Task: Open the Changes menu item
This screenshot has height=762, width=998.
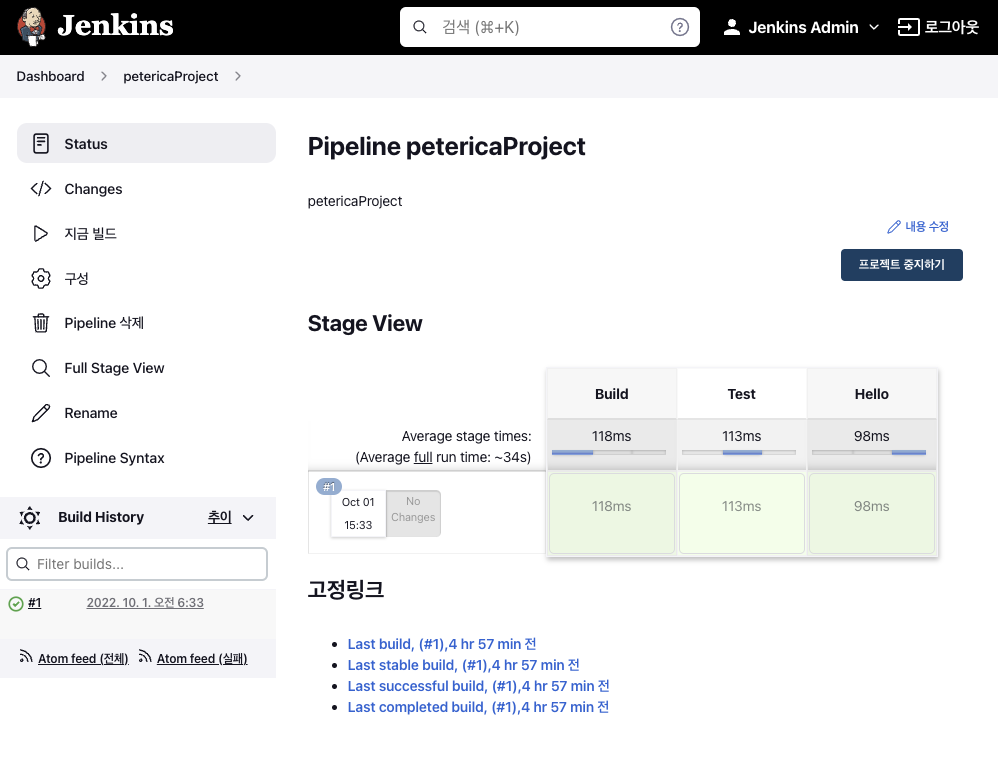Action: (146, 188)
